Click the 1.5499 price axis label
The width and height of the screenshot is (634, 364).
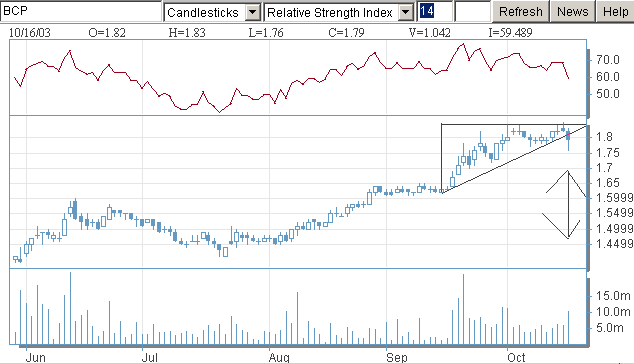[x=615, y=213]
